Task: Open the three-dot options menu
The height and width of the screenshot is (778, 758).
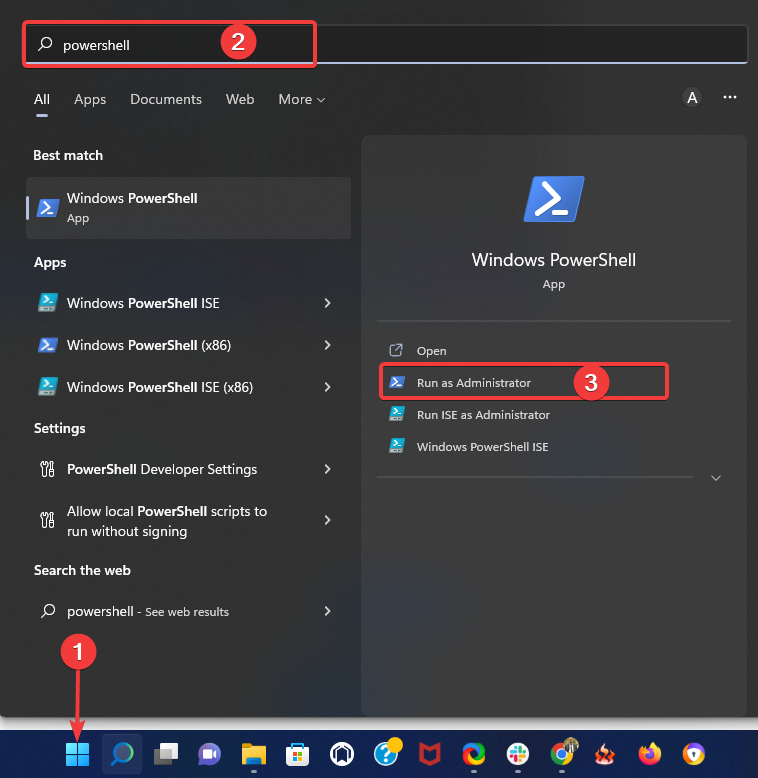Action: [x=730, y=97]
